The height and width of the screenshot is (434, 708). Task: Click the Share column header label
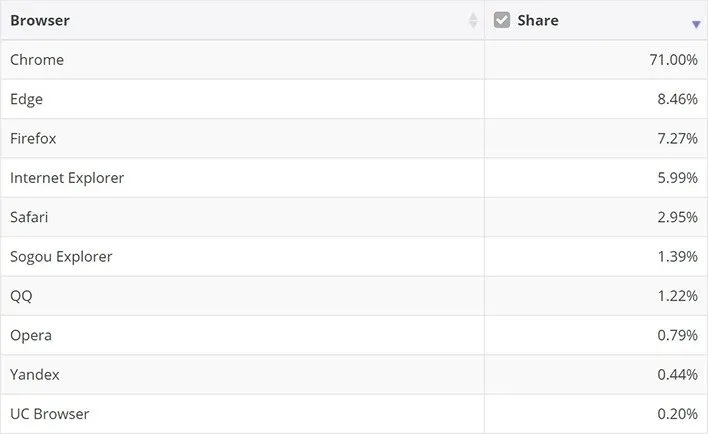tap(538, 20)
